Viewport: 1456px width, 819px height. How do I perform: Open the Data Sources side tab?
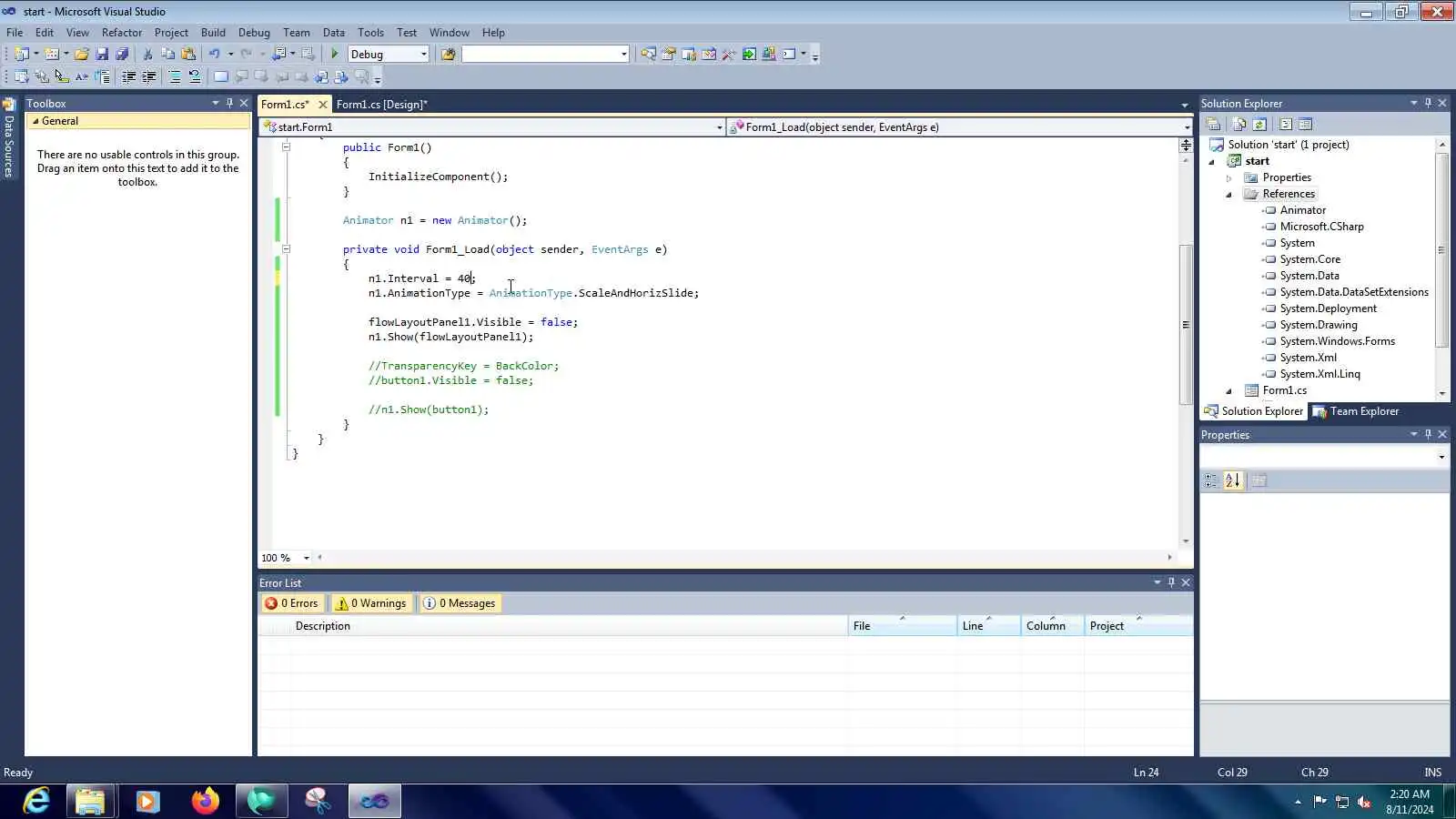(9, 137)
